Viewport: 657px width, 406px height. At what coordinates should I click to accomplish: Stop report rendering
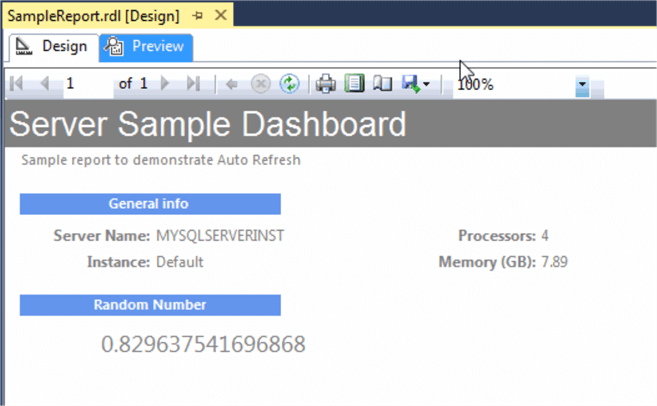[260, 84]
